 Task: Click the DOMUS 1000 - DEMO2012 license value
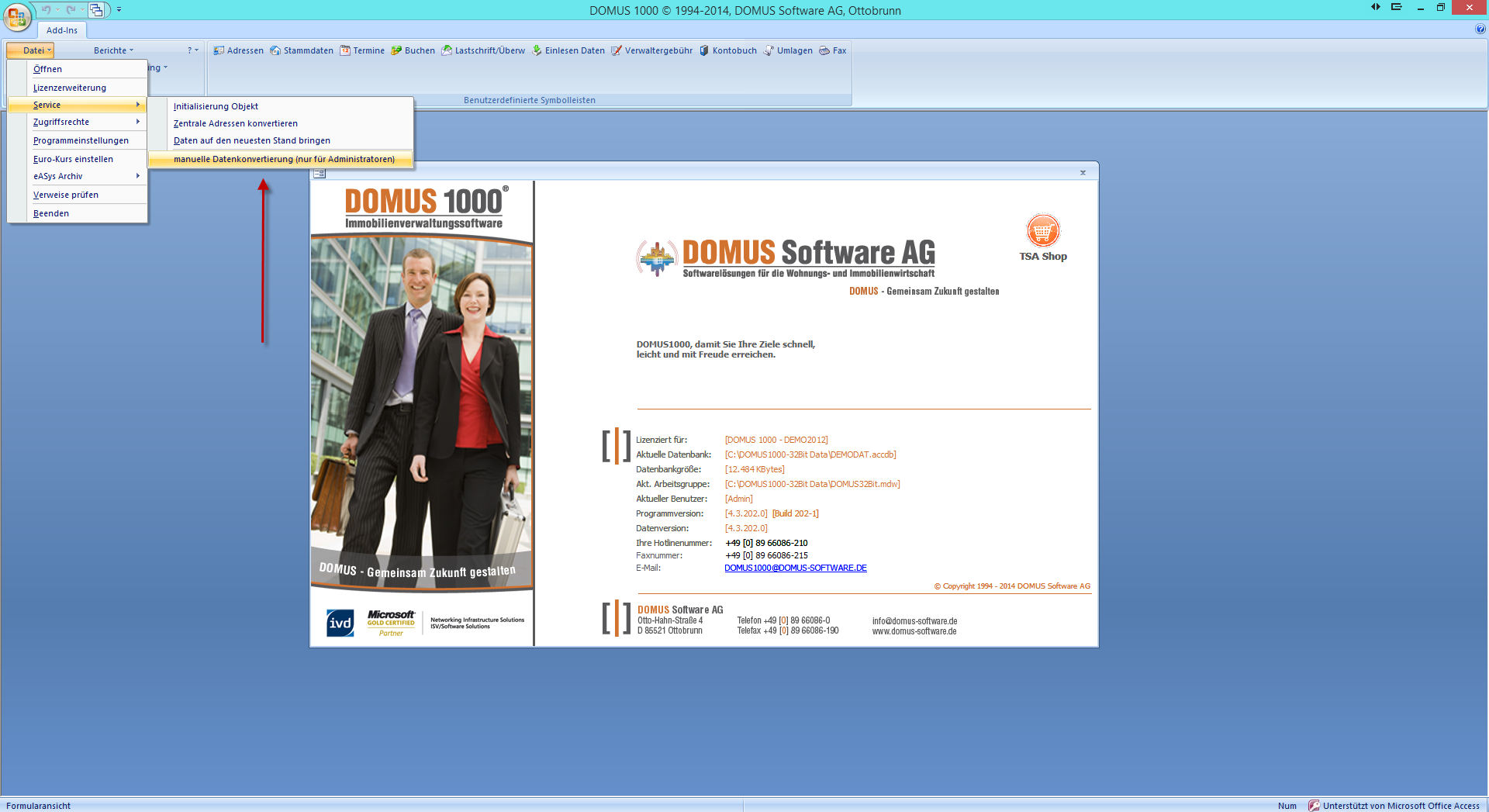pos(776,440)
